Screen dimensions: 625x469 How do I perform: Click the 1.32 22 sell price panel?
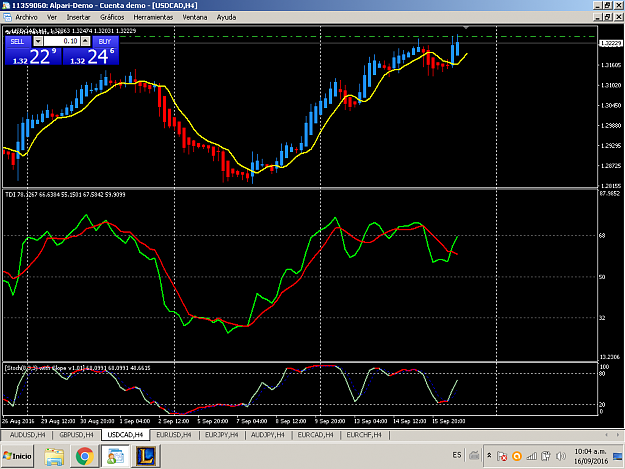(x=33, y=56)
